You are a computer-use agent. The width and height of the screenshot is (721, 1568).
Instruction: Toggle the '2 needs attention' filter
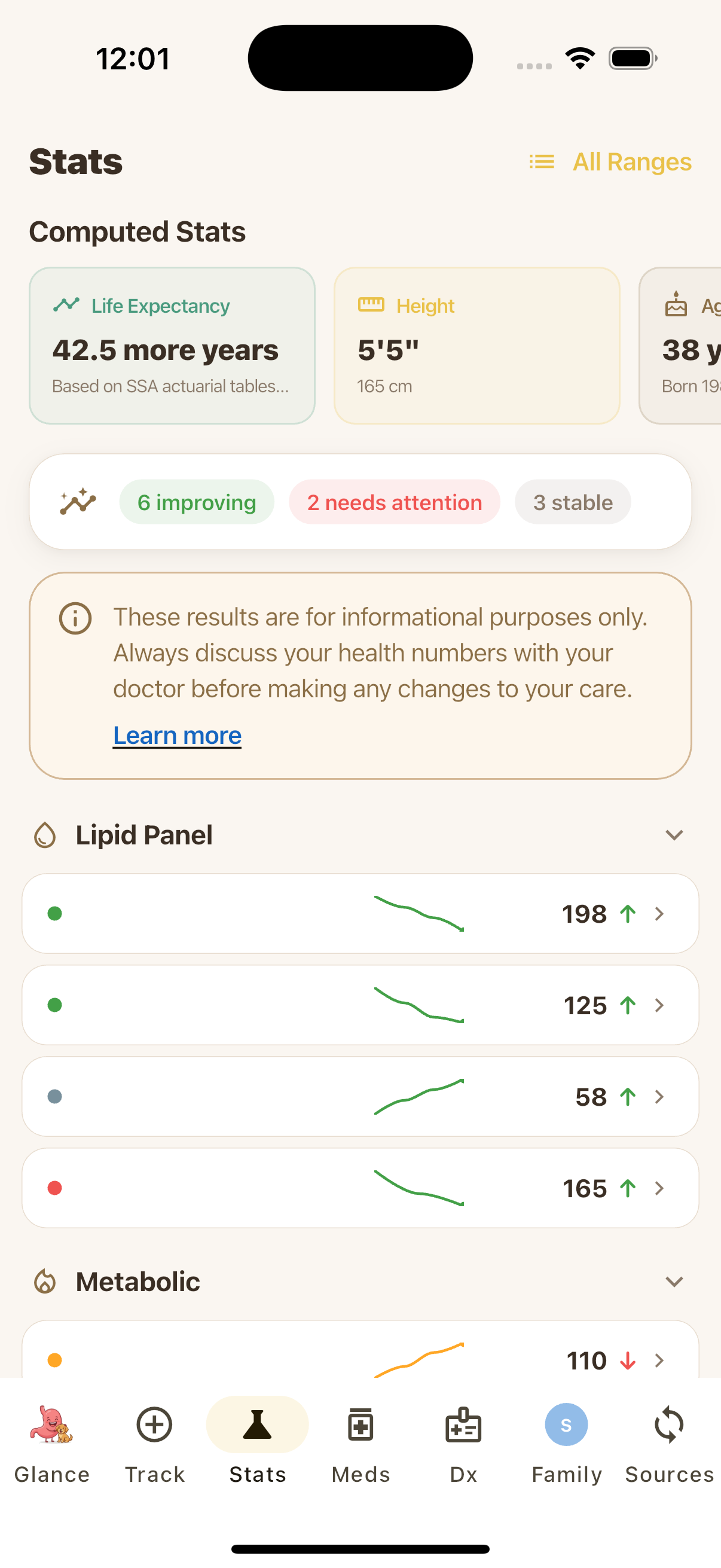point(394,502)
